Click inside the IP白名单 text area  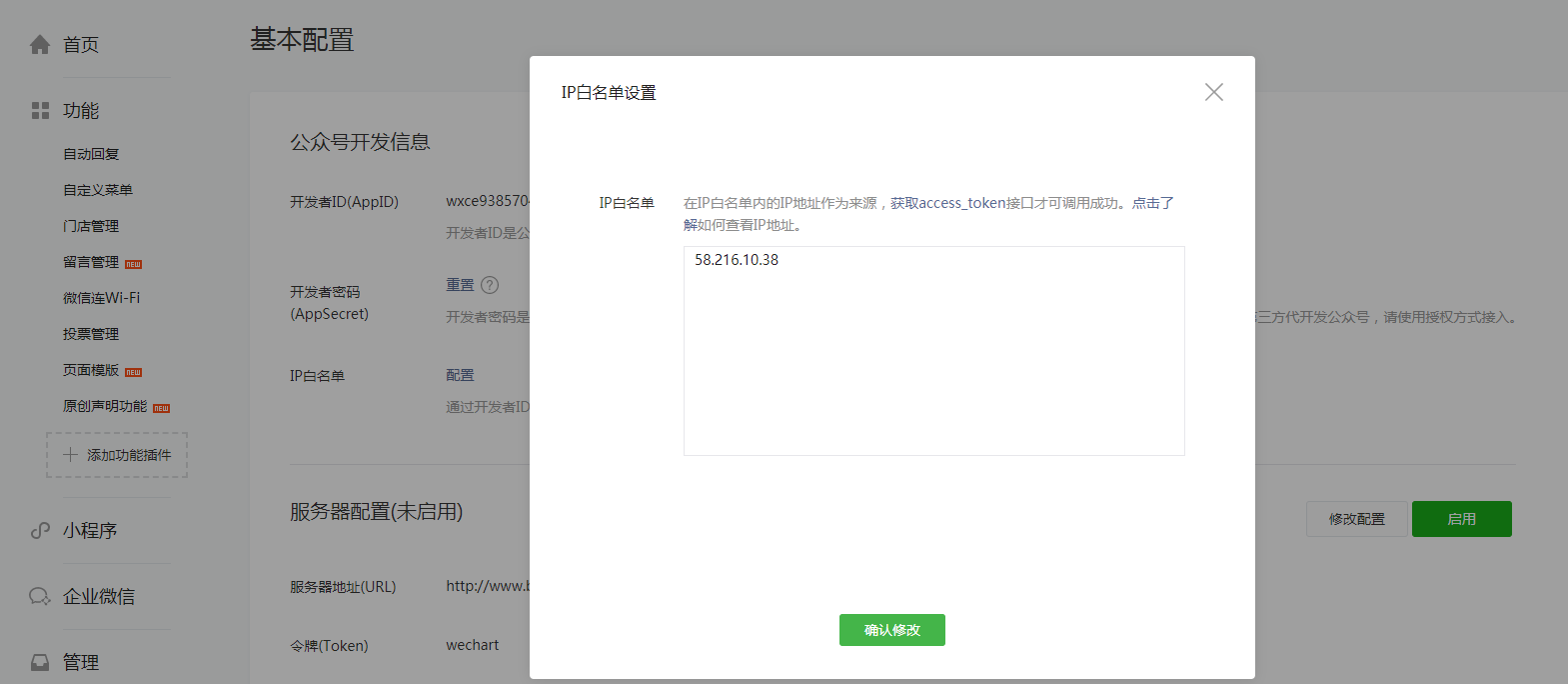click(934, 351)
